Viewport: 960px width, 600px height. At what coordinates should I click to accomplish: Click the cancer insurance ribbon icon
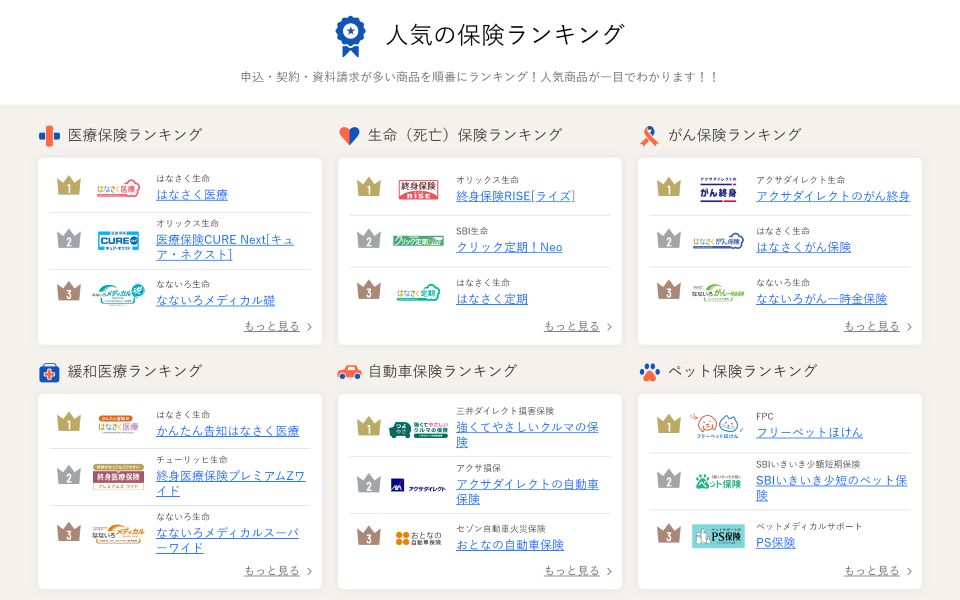pos(649,136)
